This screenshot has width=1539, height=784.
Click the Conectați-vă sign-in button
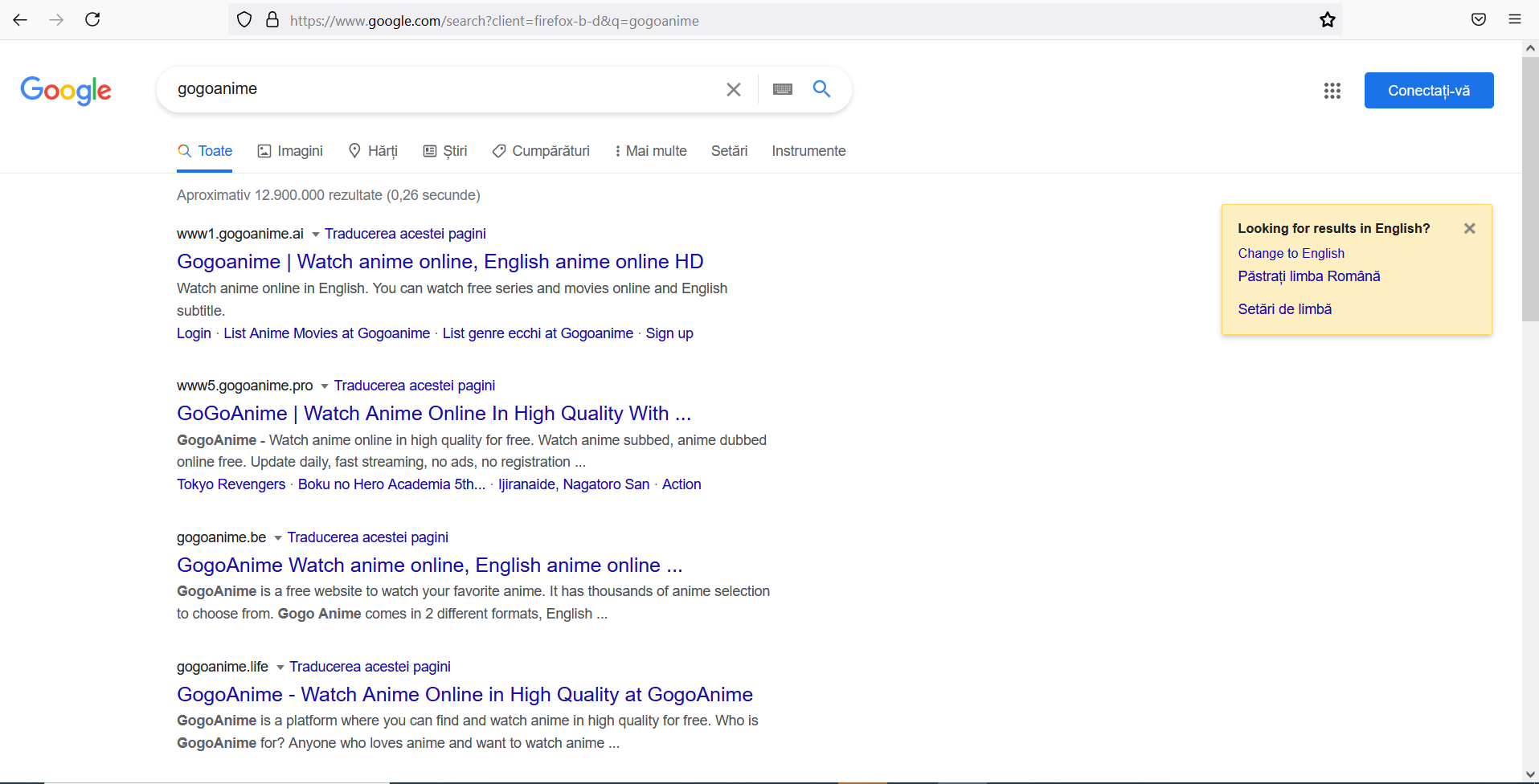tap(1429, 90)
